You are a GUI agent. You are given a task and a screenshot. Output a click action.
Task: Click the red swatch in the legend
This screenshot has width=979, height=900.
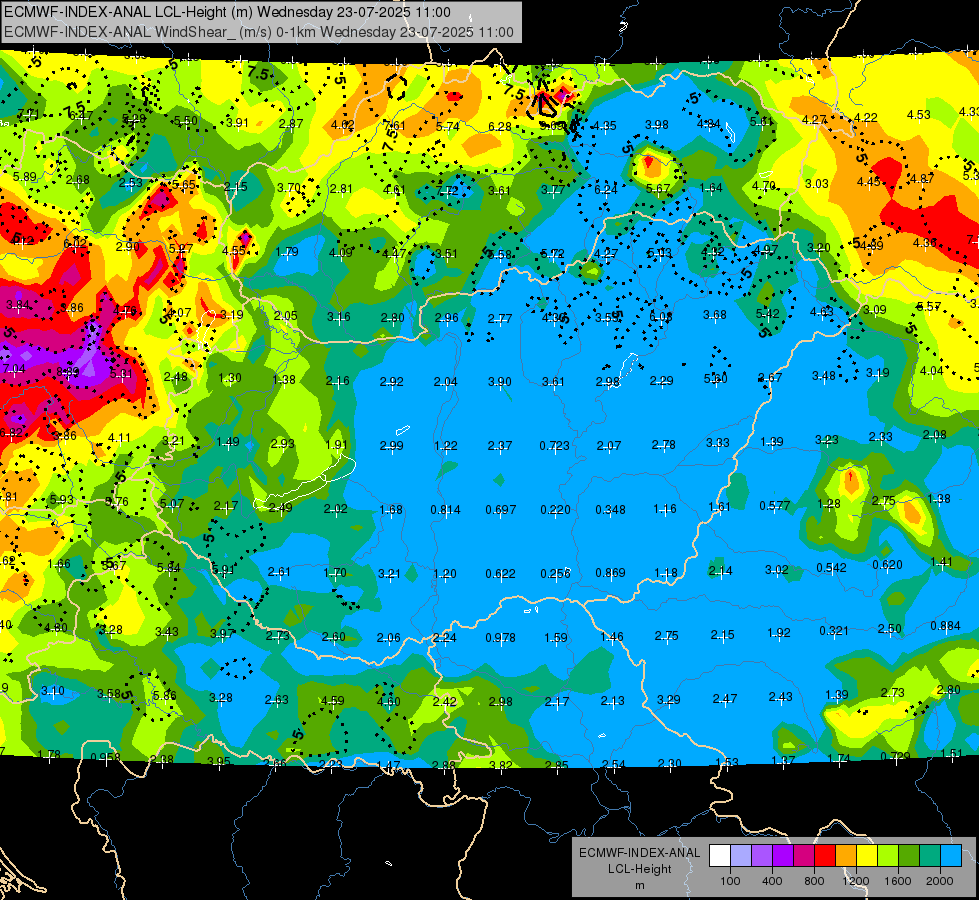coord(825,856)
